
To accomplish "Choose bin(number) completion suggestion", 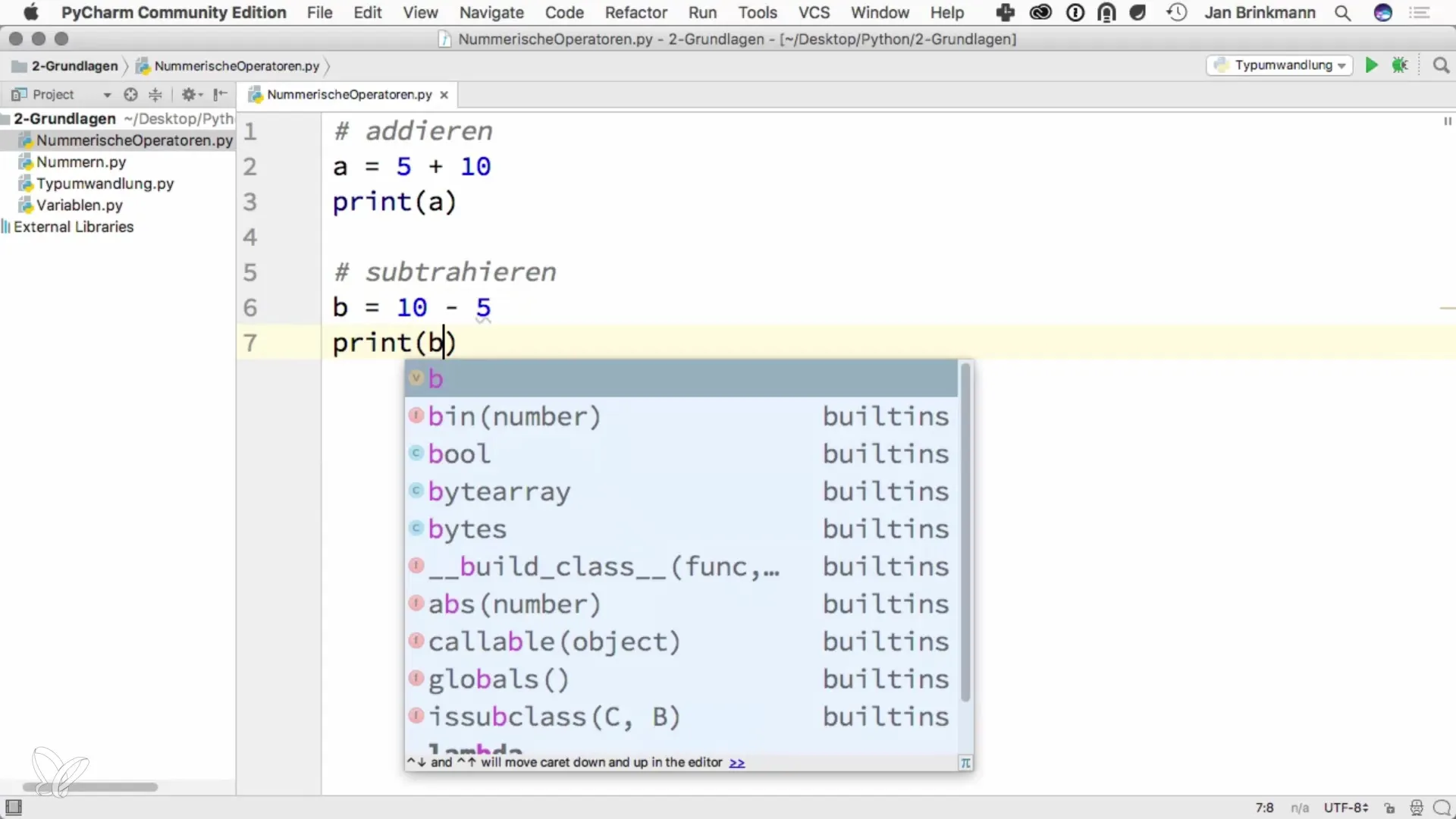I will coord(682,416).
